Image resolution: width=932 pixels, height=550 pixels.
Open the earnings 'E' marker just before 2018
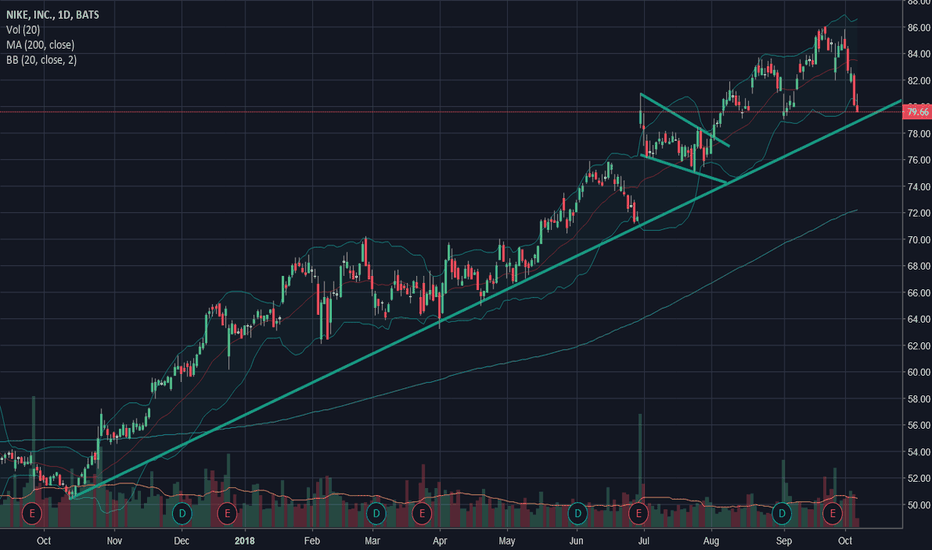coord(227,513)
